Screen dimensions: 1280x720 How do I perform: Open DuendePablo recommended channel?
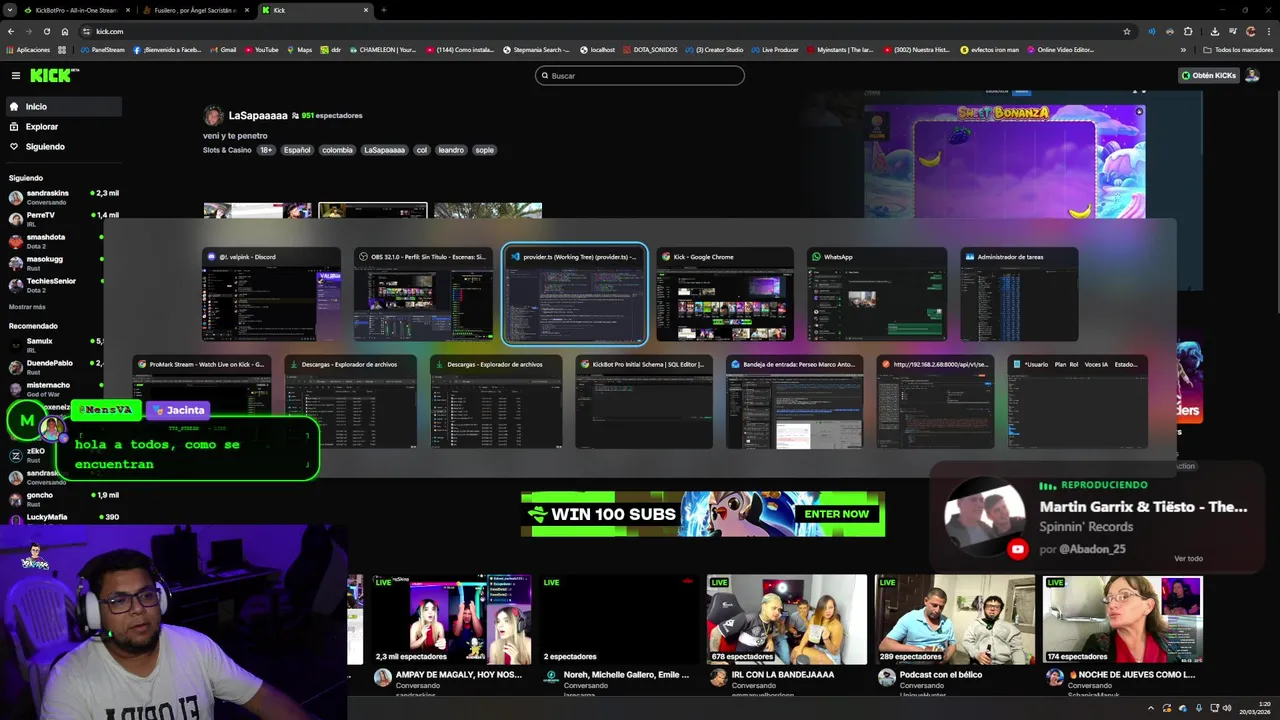(x=62, y=367)
